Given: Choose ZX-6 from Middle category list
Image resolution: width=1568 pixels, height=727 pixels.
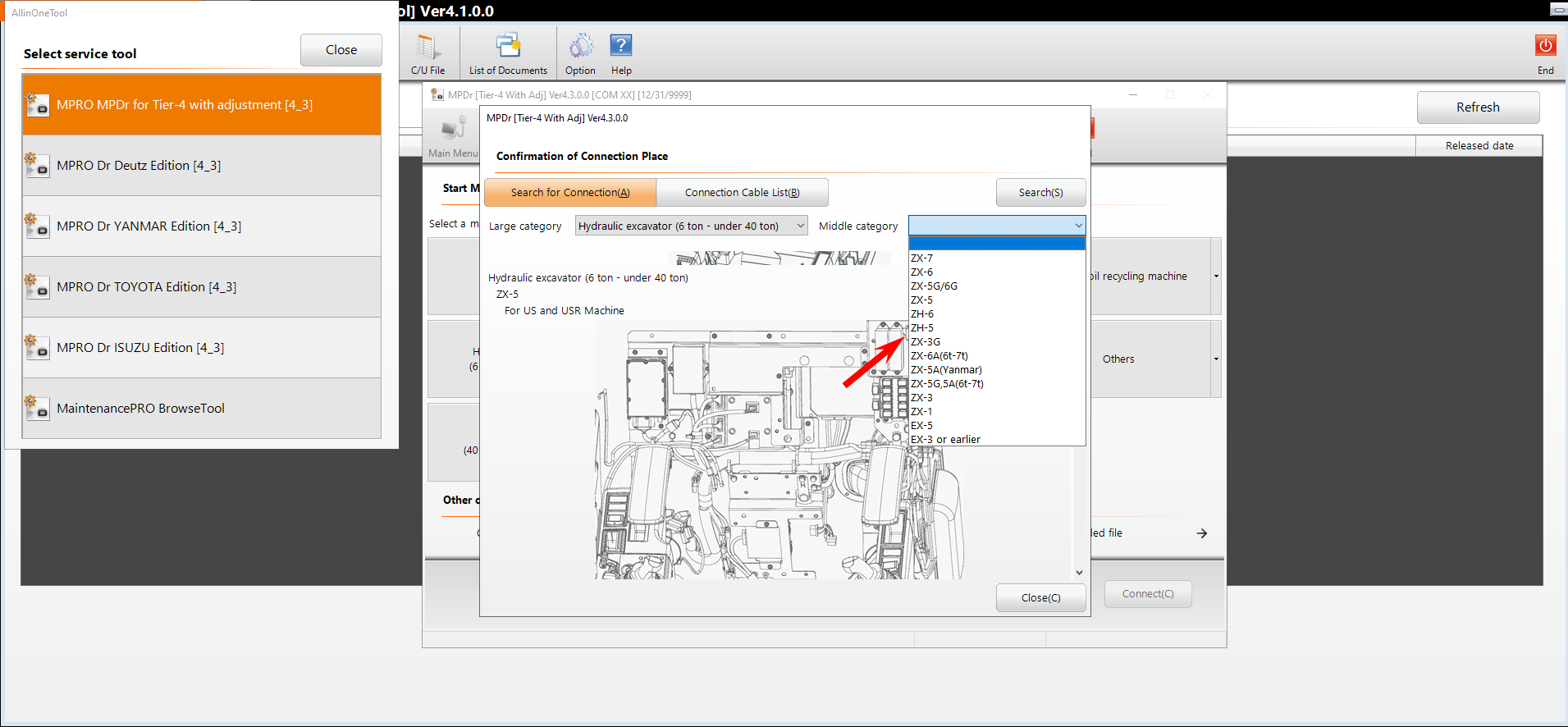Looking at the screenshot, I should [997, 272].
